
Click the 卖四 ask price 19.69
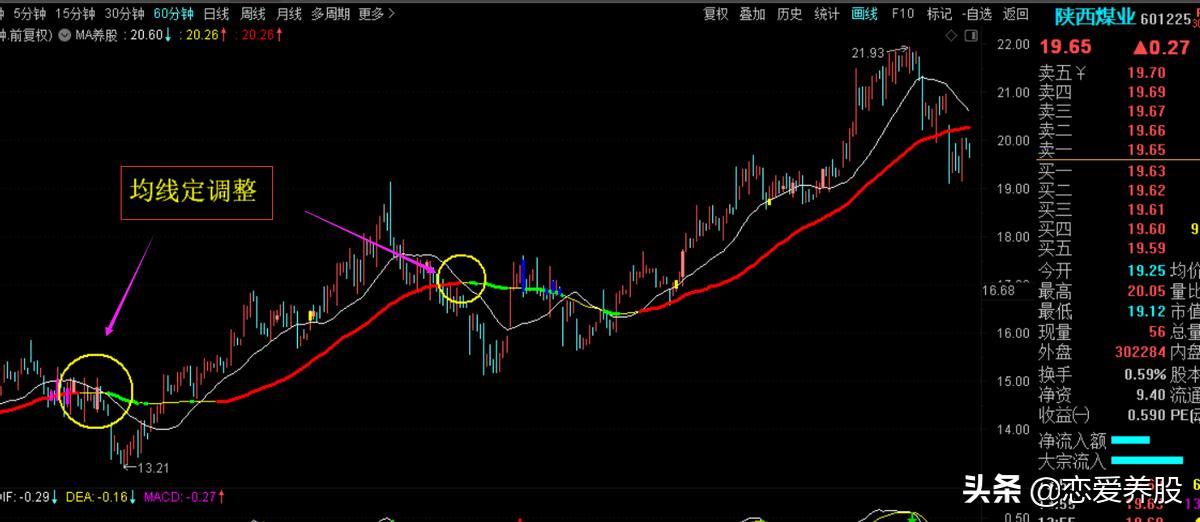coord(1146,92)
